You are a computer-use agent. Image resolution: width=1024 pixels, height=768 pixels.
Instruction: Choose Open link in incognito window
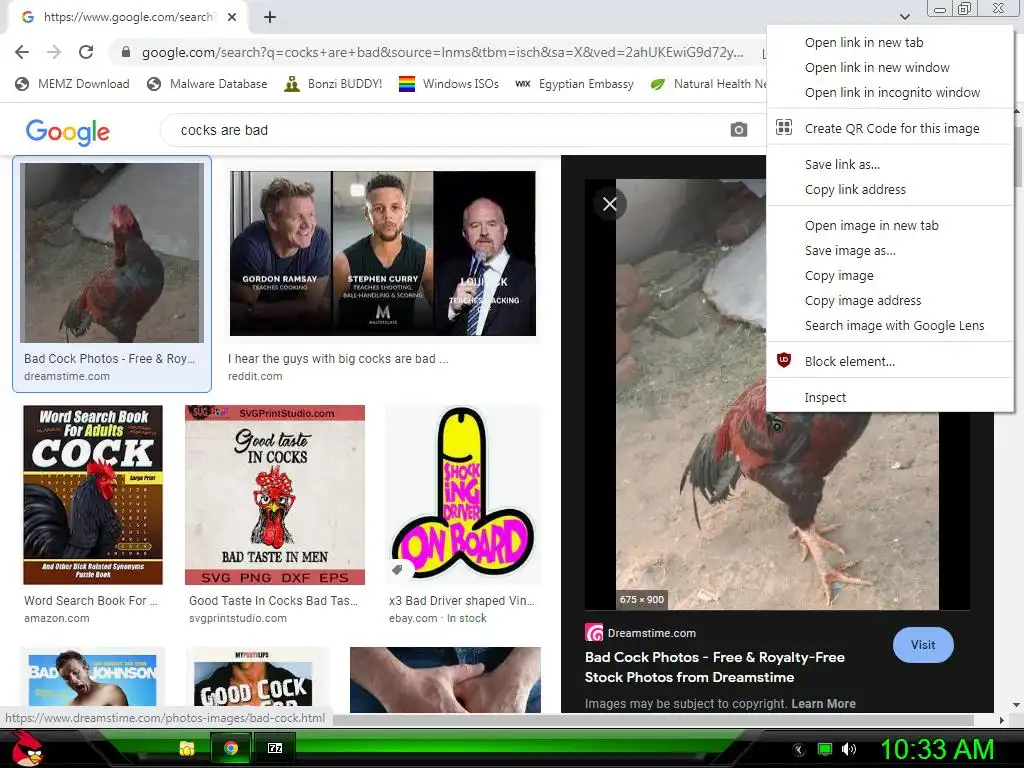coord(890,93)
